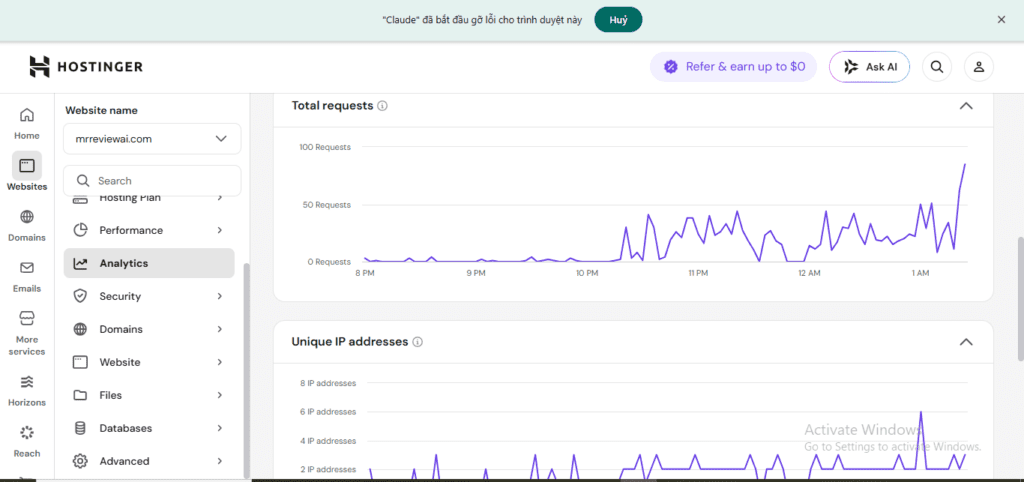Expand the Website chevron
Viewport: 1024px width, 482px height.
click(x=220, y=362)
